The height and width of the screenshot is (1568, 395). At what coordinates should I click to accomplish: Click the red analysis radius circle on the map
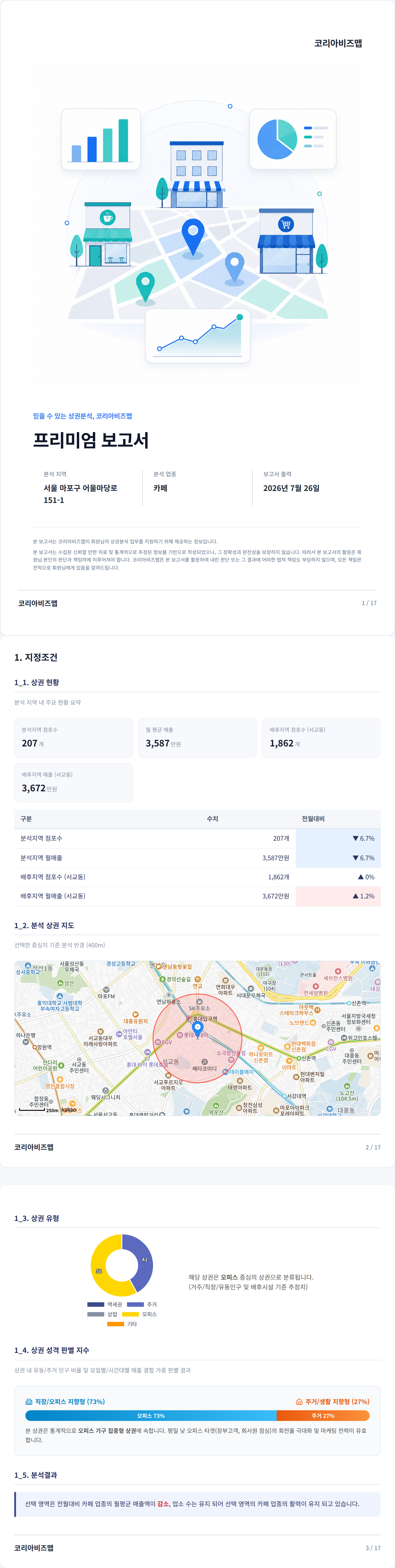pyautogui.click(x=197, y=1038)
